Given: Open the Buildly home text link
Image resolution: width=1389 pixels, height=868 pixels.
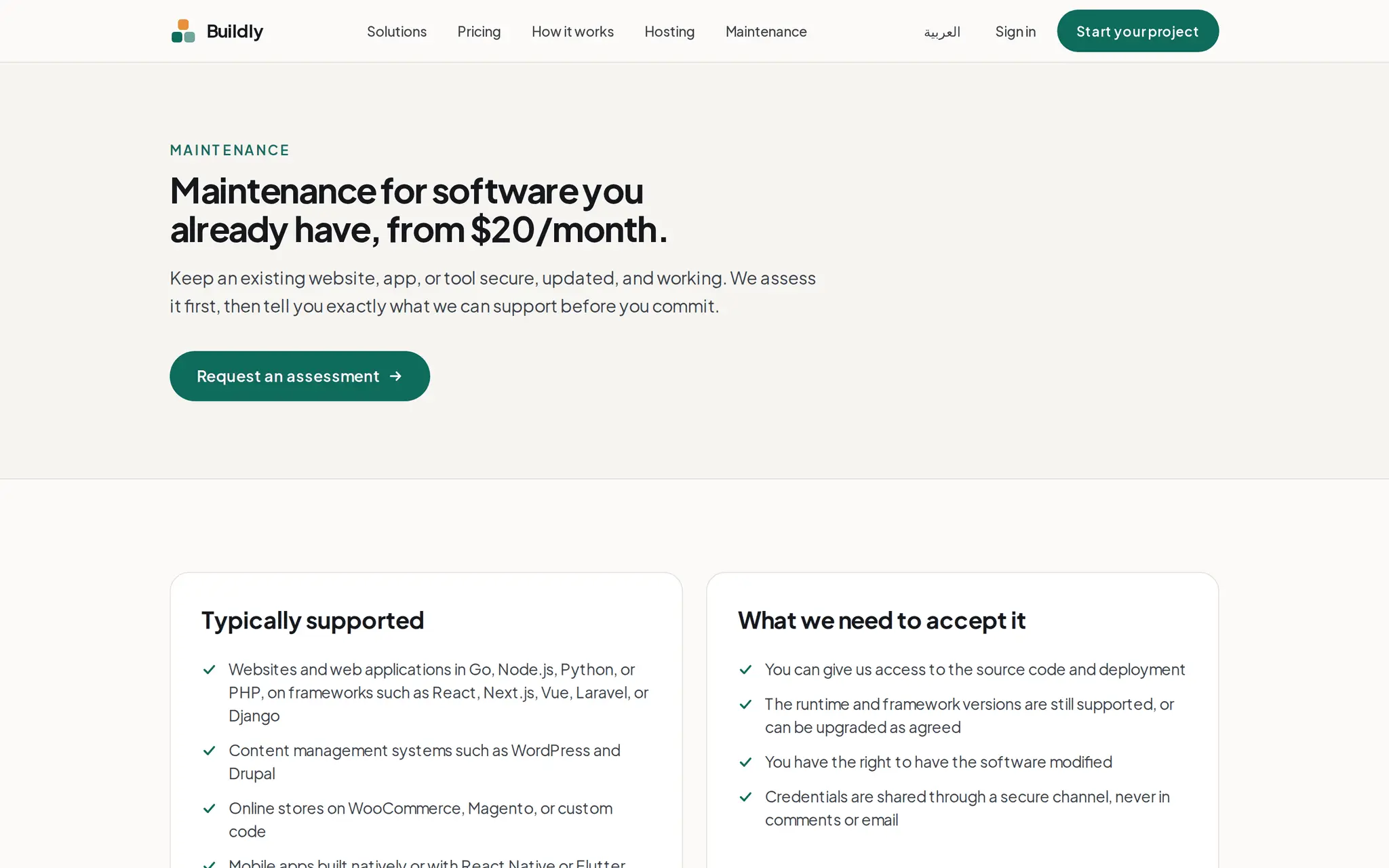Looking at the screenshot, I should pos(235,31).
